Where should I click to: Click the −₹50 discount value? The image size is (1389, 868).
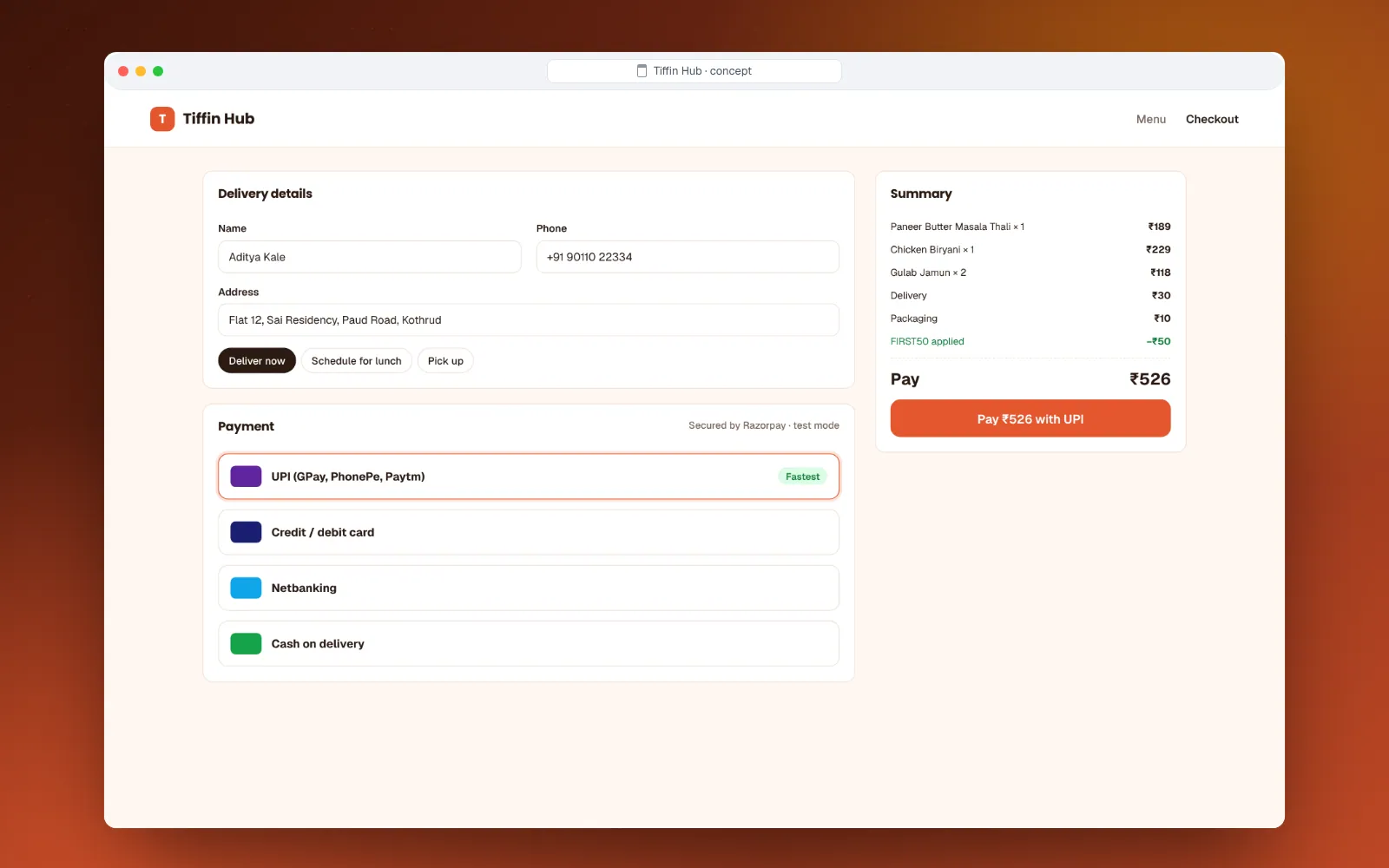point(1158,341)
